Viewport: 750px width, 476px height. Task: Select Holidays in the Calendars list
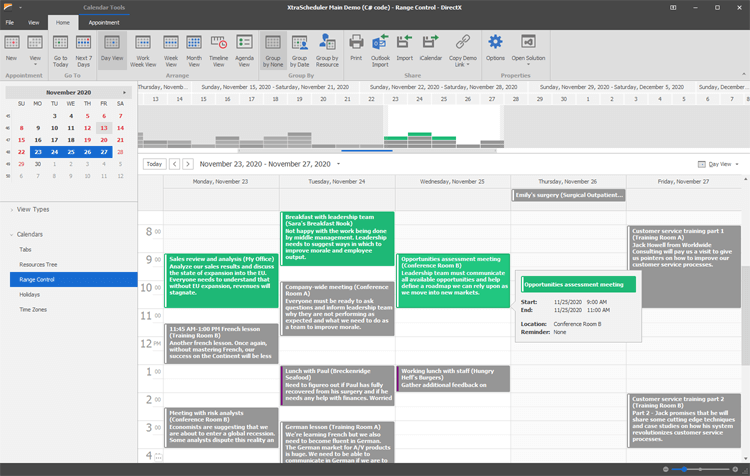pos(30,295)
